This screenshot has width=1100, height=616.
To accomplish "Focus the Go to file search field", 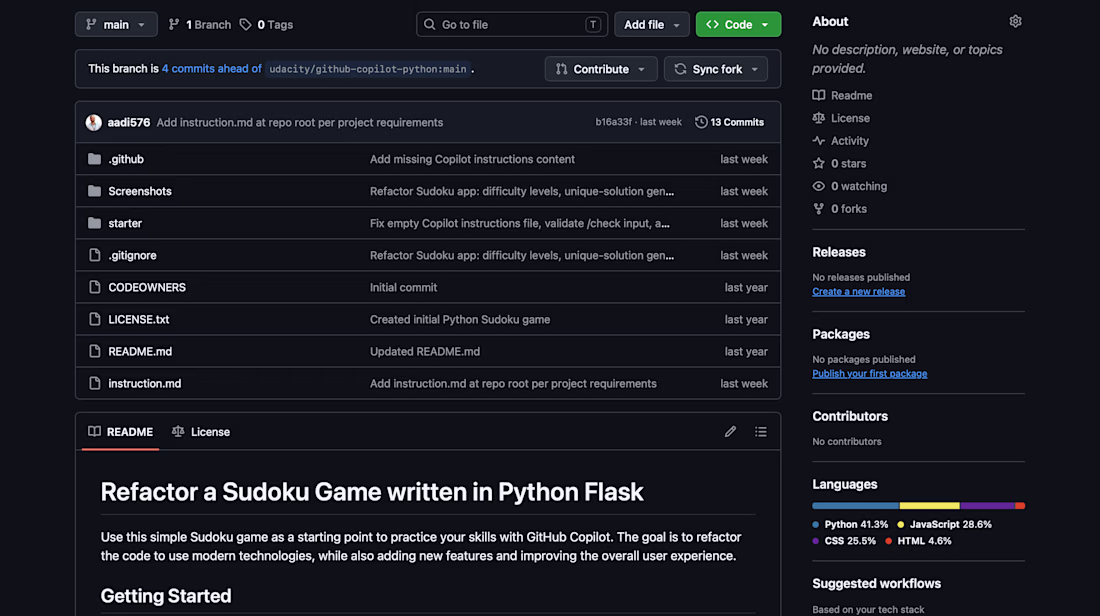I will tap(511, 25).
